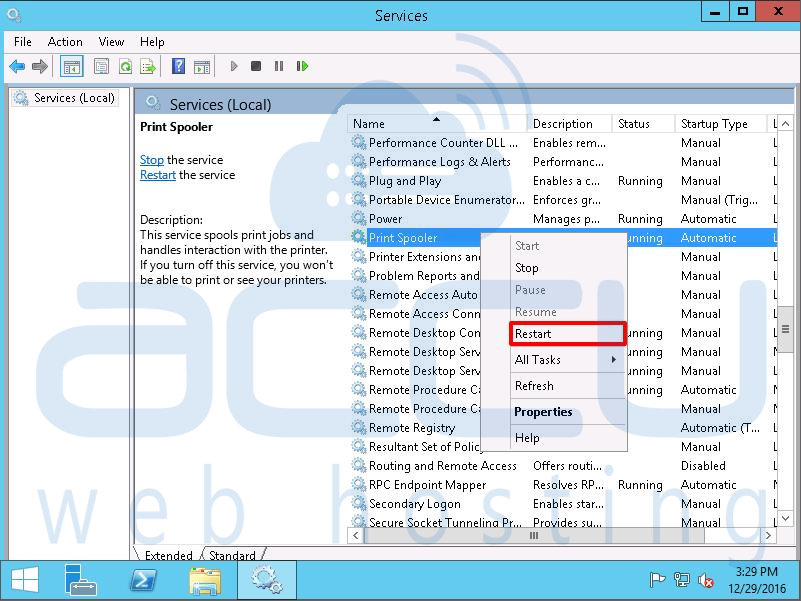The height and width of the screenshot is (601, 801).
Task: Click the horizontal scrollbar thumb
Action: pyautogui.click(x=534, y=536)
